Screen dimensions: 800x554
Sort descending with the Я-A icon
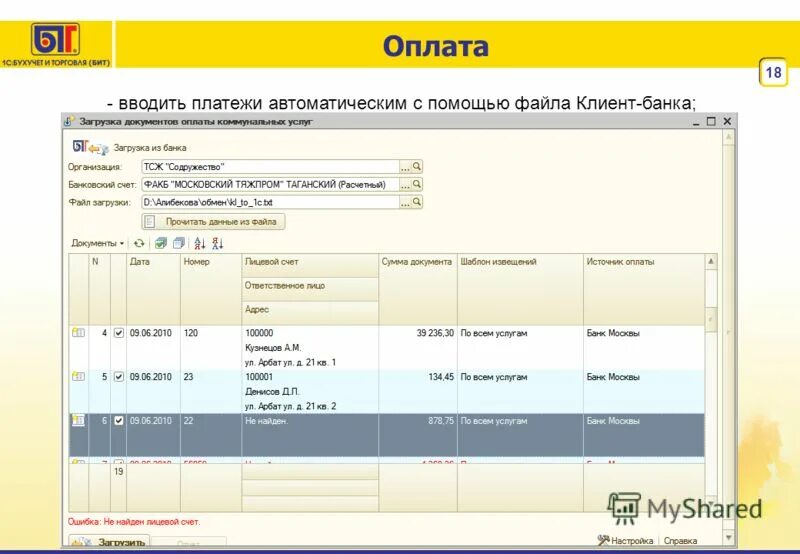(218, 243)
